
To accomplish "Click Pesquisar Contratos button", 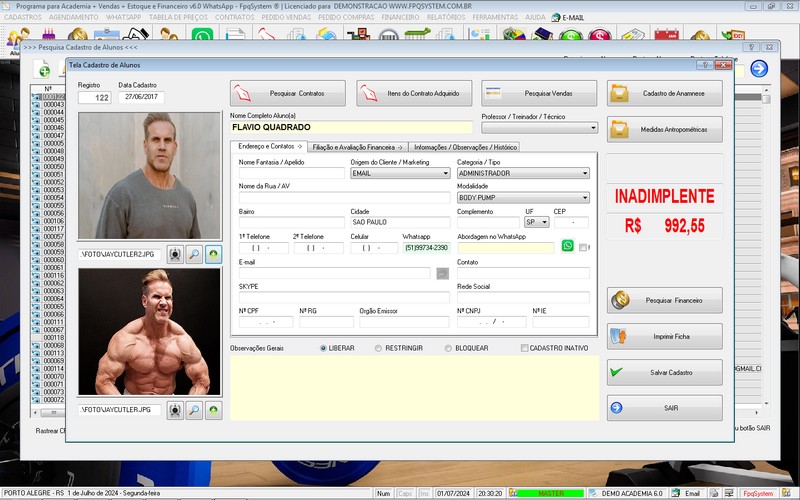I will tap(288, 93).
